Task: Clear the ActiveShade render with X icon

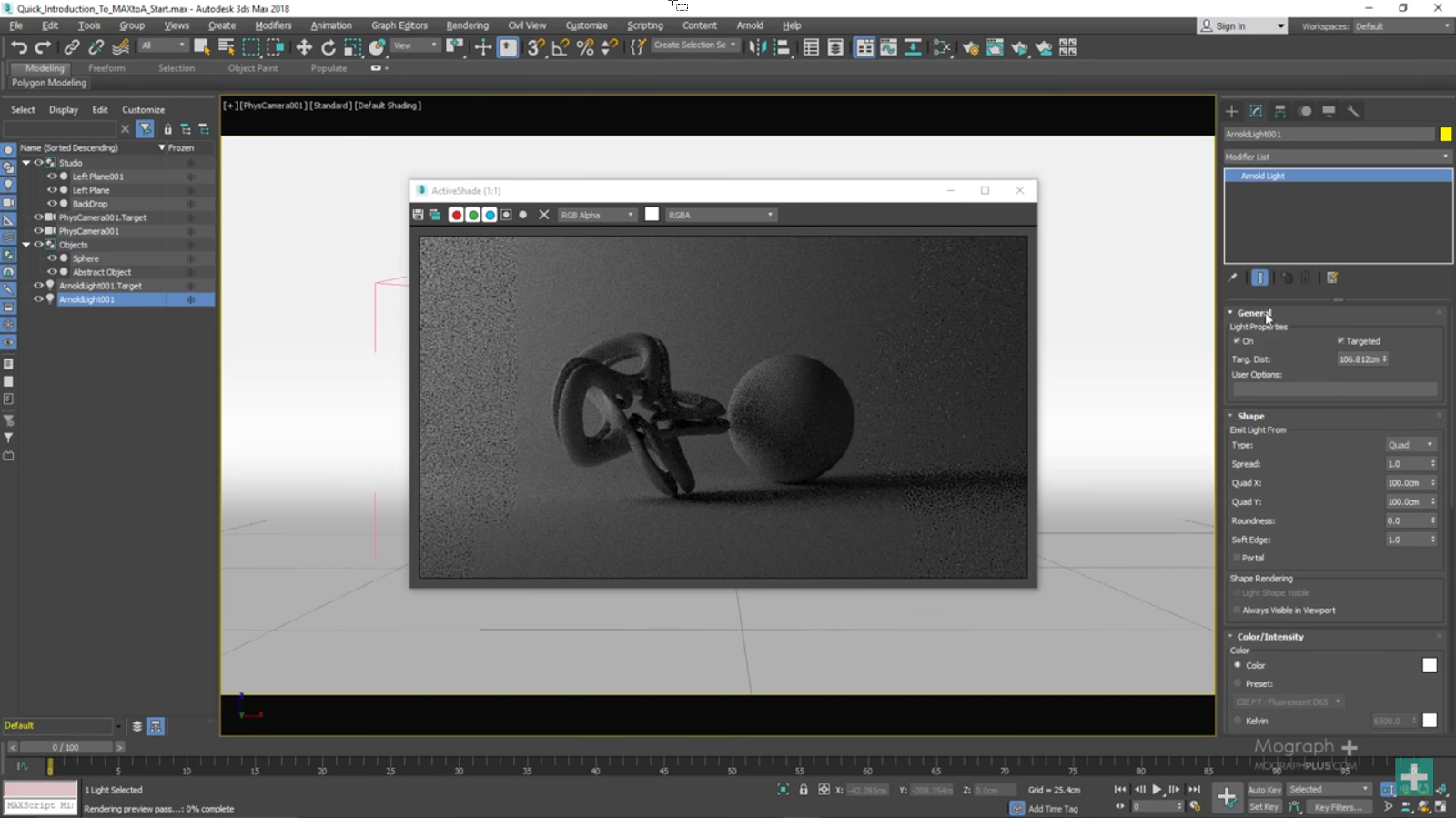Action: [x=544, y=215]
